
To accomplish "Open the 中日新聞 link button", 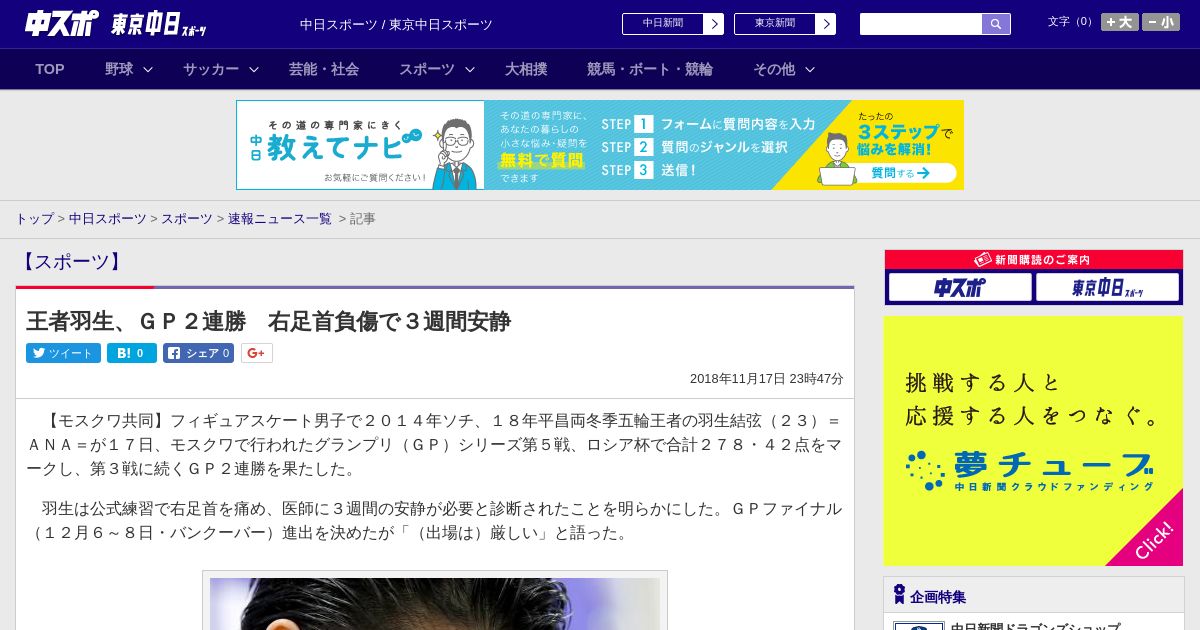I will pos(663,24).
